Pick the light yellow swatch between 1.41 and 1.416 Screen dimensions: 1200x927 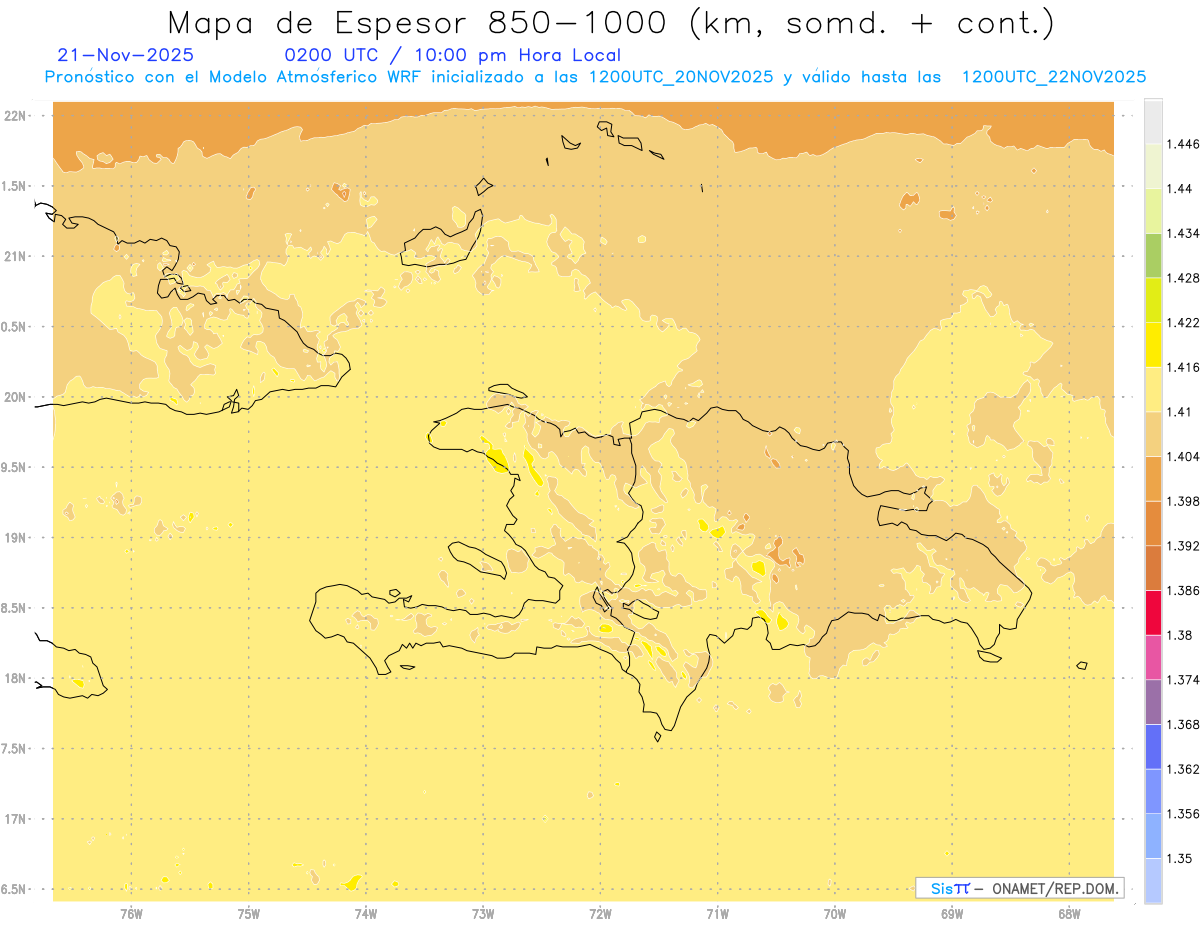pos(1153,389)
